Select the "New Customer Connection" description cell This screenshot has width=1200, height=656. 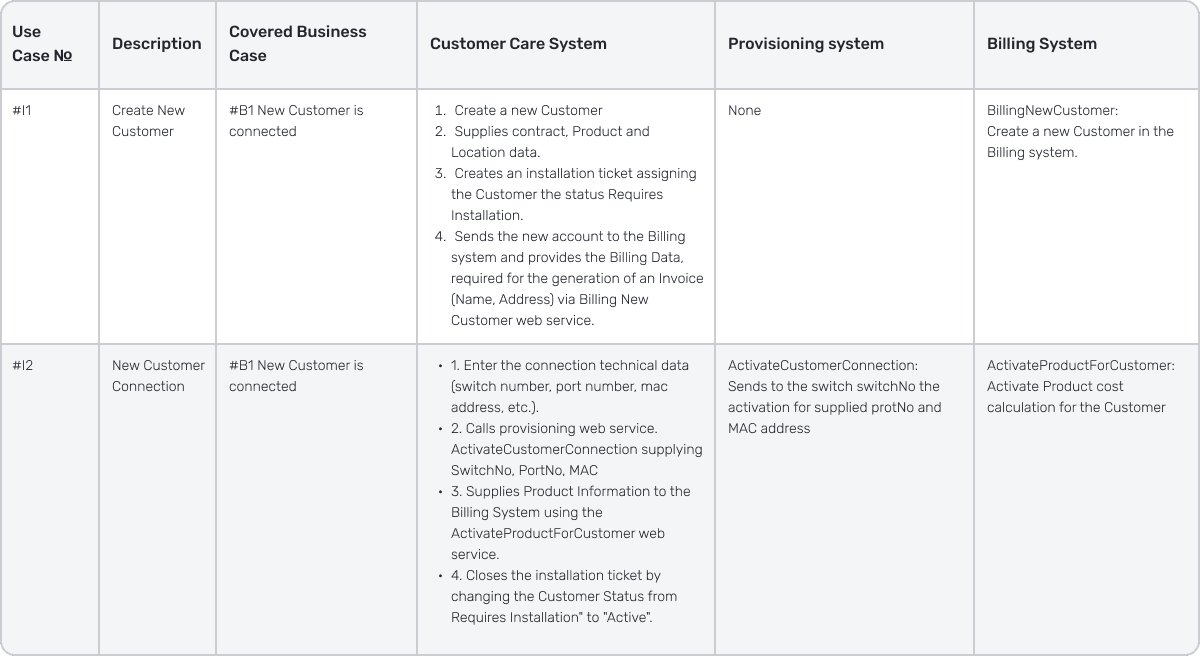(158, 376)
